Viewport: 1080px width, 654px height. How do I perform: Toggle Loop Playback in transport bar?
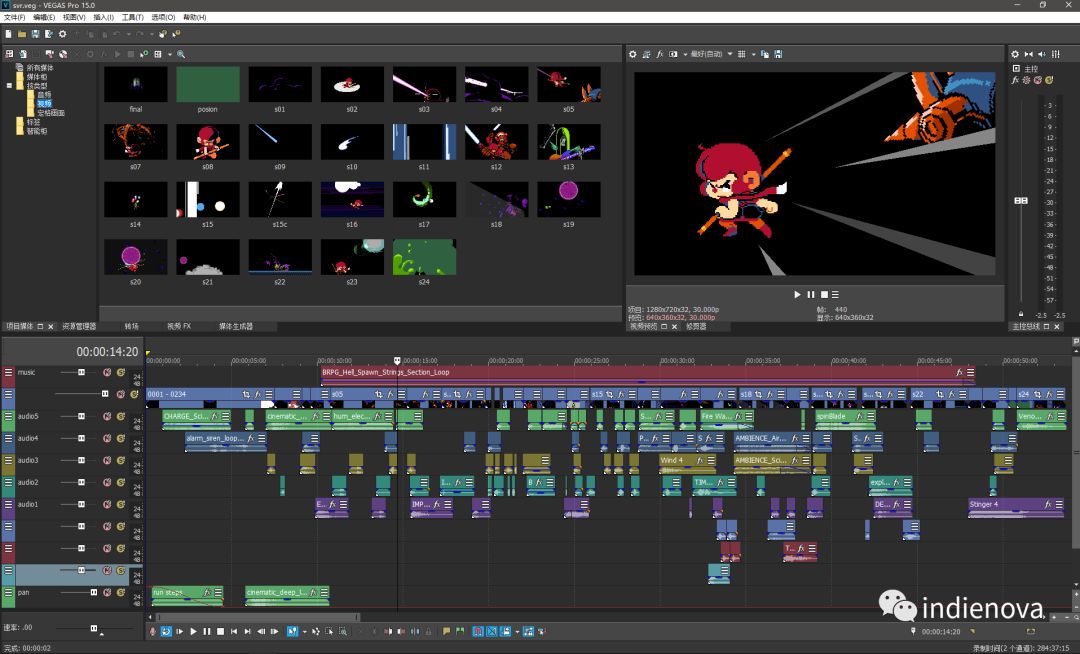point(166,631)
